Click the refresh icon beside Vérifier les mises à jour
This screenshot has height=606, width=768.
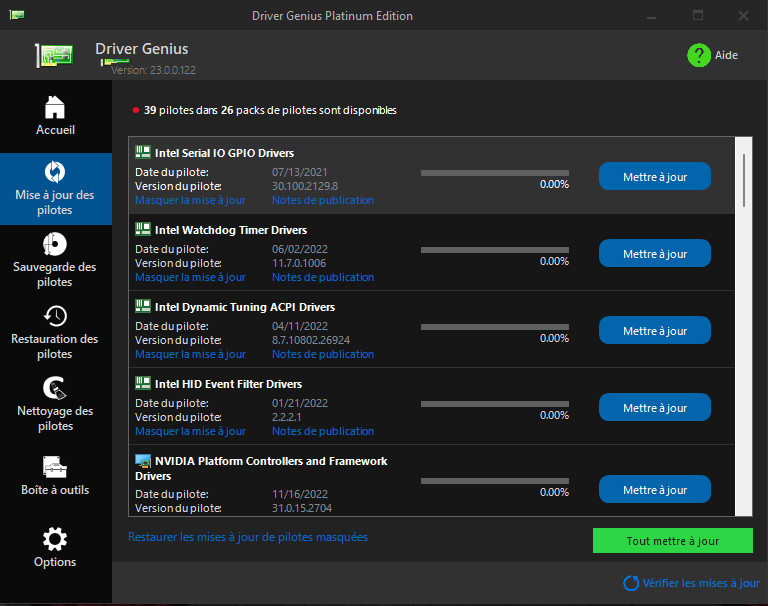click(x=631, y=583)
